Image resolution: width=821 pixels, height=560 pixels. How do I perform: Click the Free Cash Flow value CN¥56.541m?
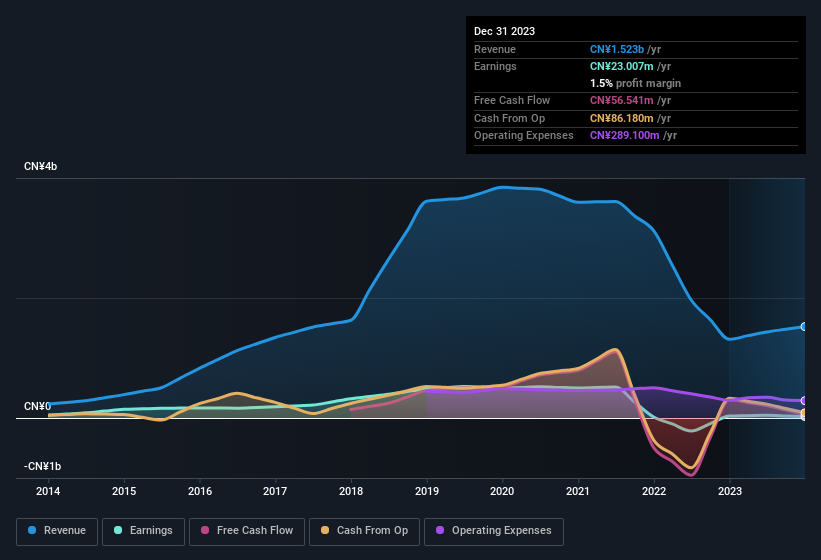[x=620, y=100]
